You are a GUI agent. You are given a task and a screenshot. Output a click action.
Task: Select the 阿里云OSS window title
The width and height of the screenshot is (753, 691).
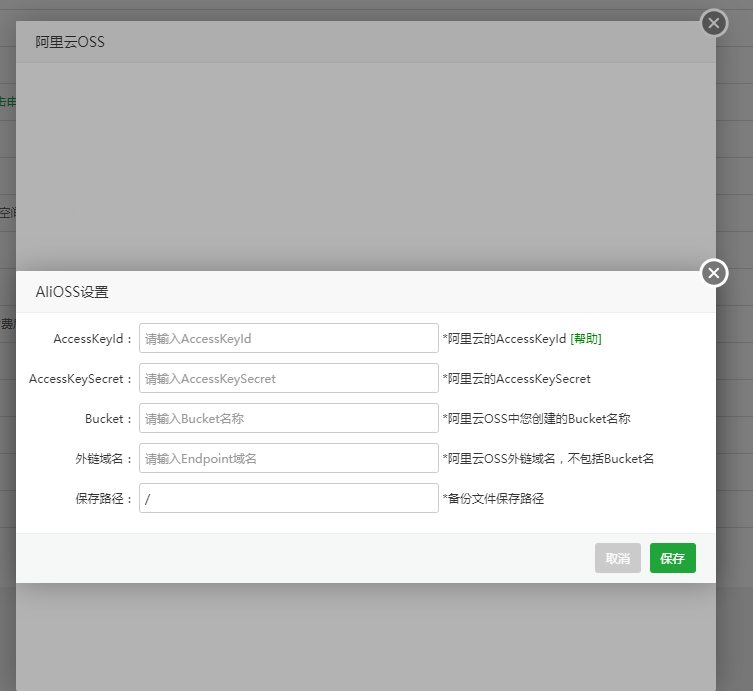coord(70,42)
